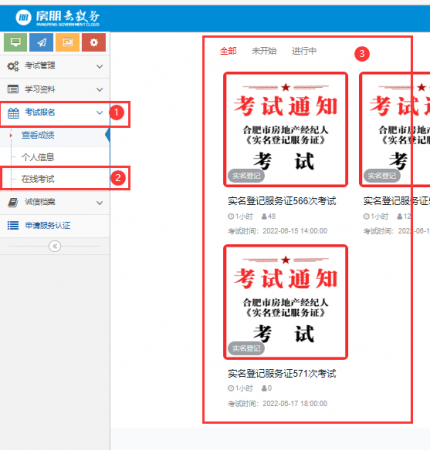Open the title 实名登记服务证571次考试
The height and width of the screenshot is (450, 430).
pos(282,374)
